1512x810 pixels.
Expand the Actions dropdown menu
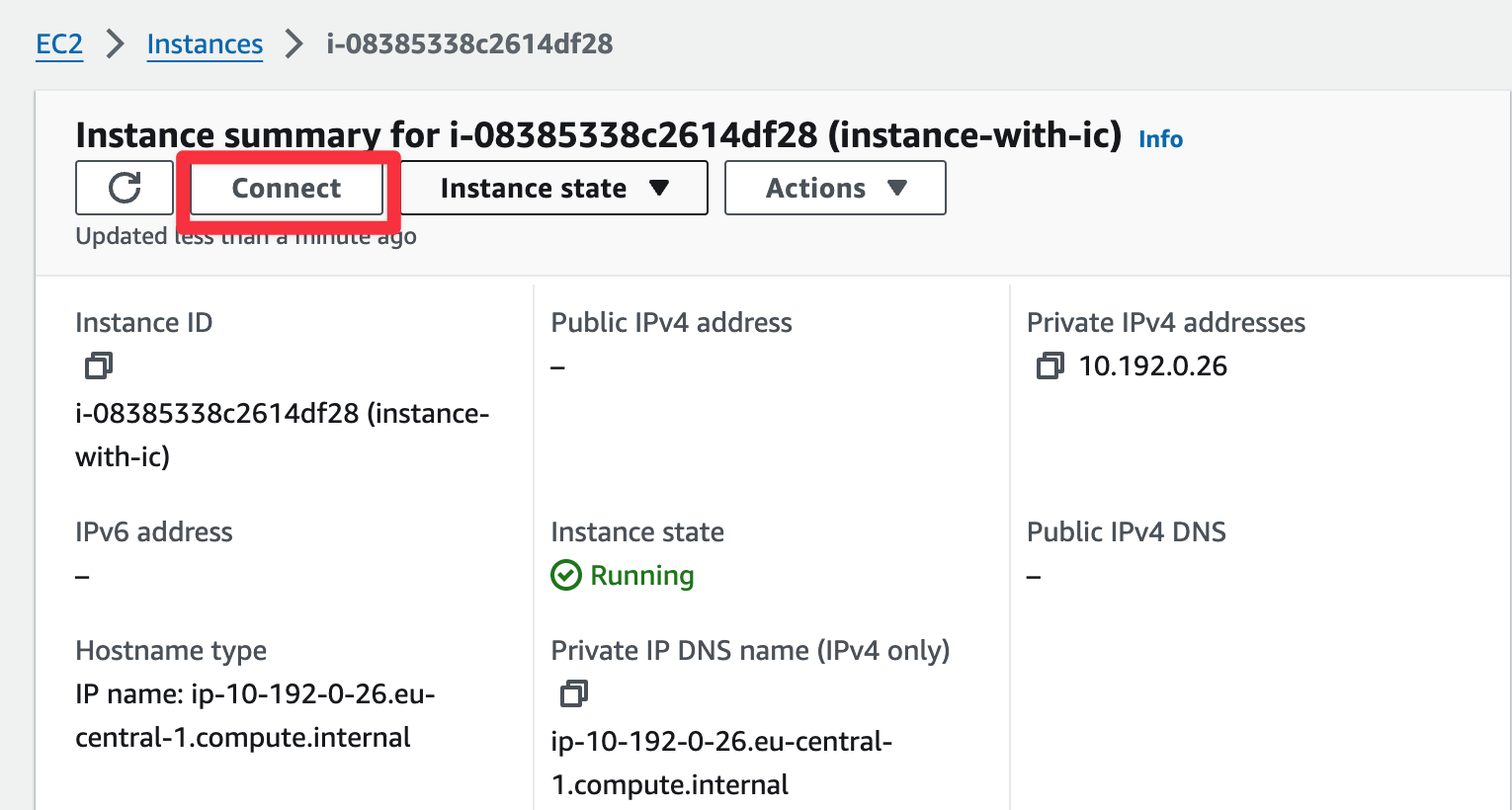835,188
